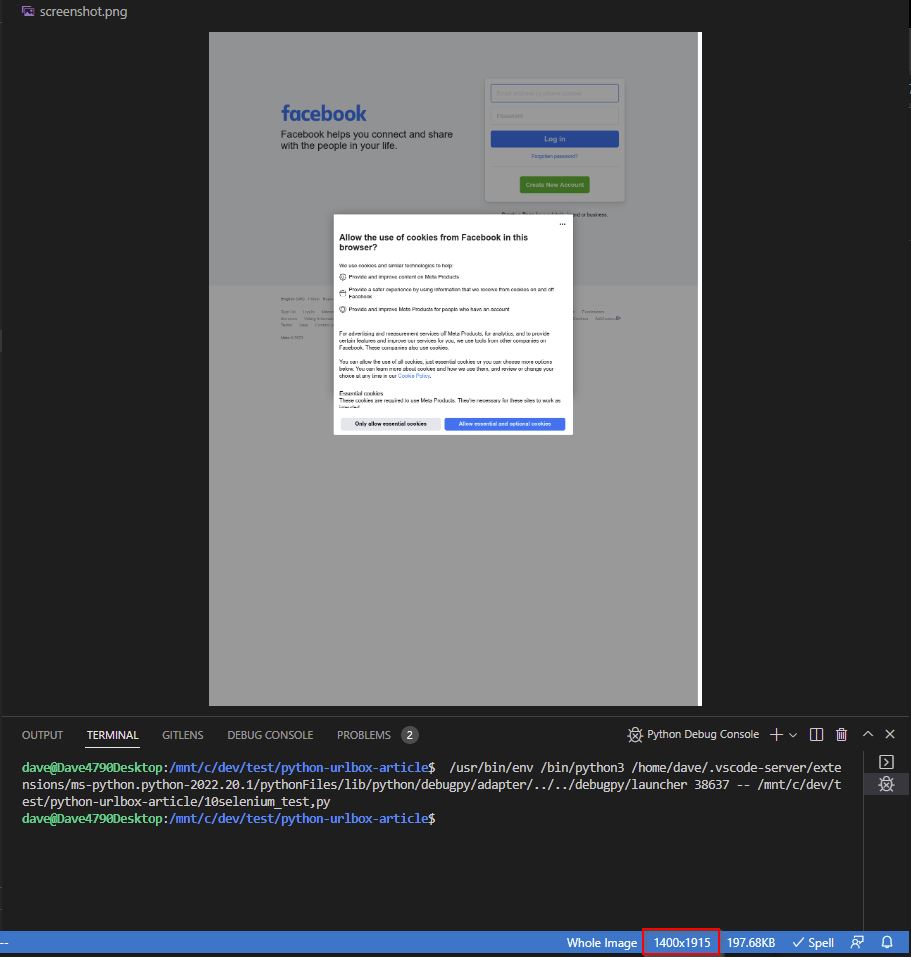The width and height of the screenshot is (911, 957).
Task: Maximize the panel with the up chevron
Action: point(868,735)
